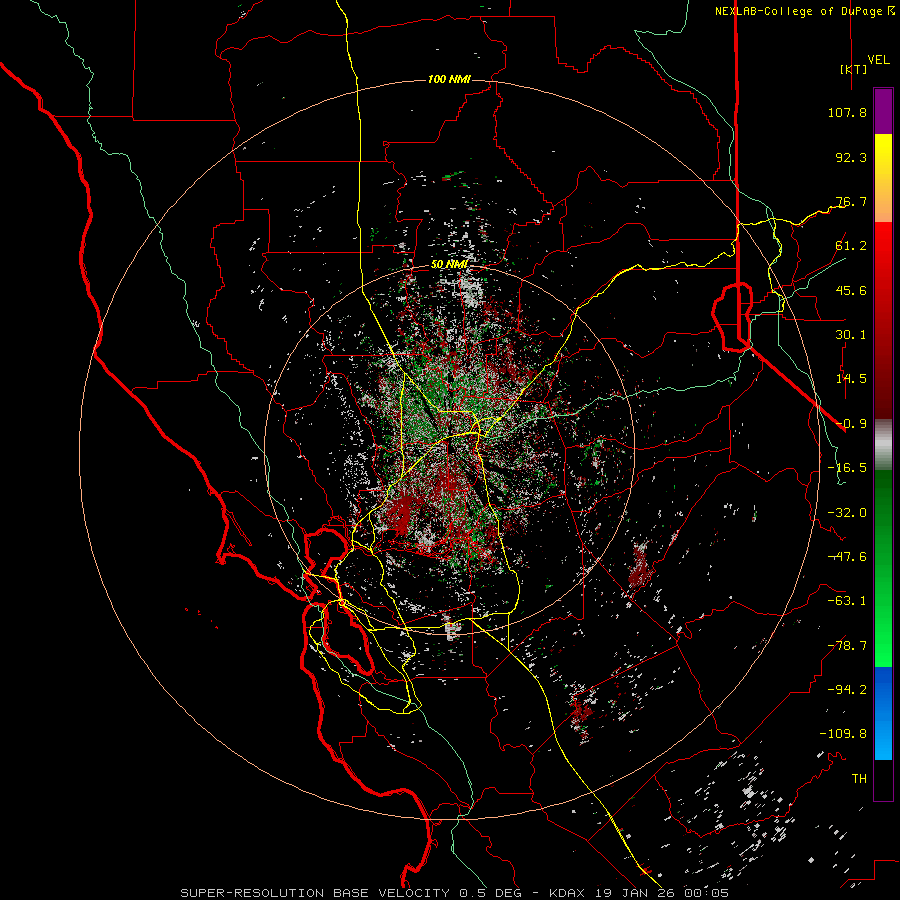Select the -109.8 scale value
900x900 pixels.
pyautogui.click(x=843, y=734)
